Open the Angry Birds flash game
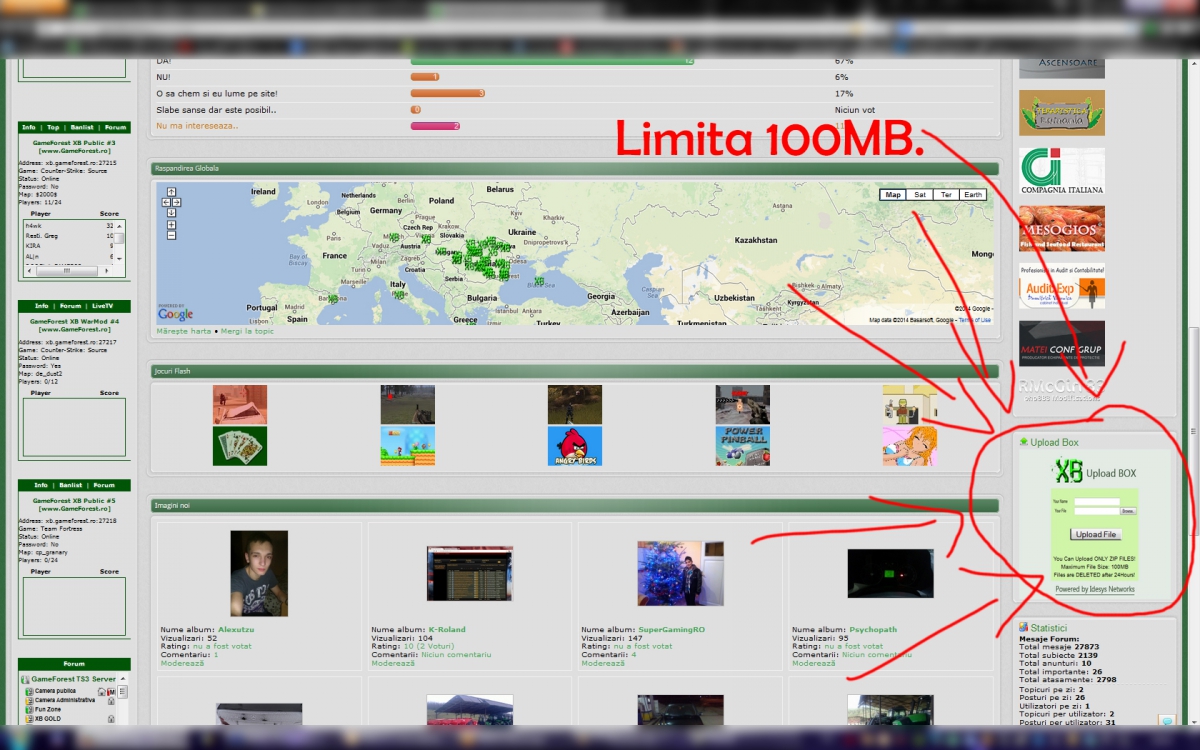This screenshot has height=750, width=1200. click(x=575, y=446)
